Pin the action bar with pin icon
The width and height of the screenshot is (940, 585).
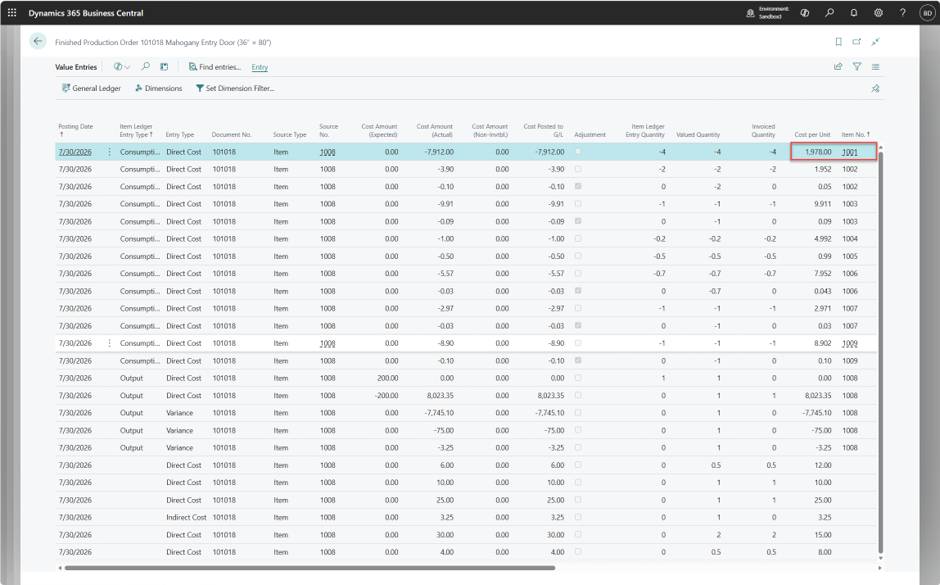875,88
